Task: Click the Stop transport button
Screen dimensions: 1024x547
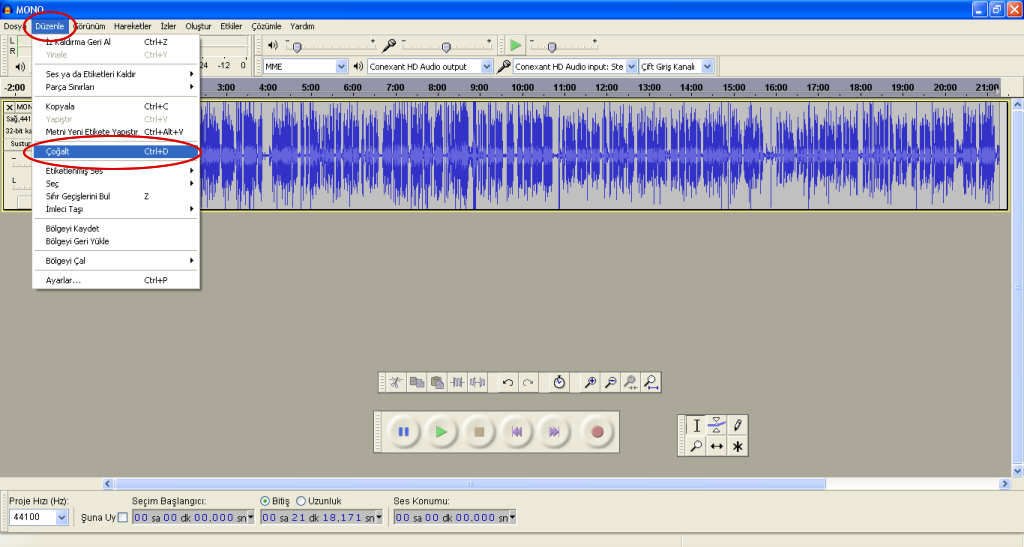Action: 479,431
